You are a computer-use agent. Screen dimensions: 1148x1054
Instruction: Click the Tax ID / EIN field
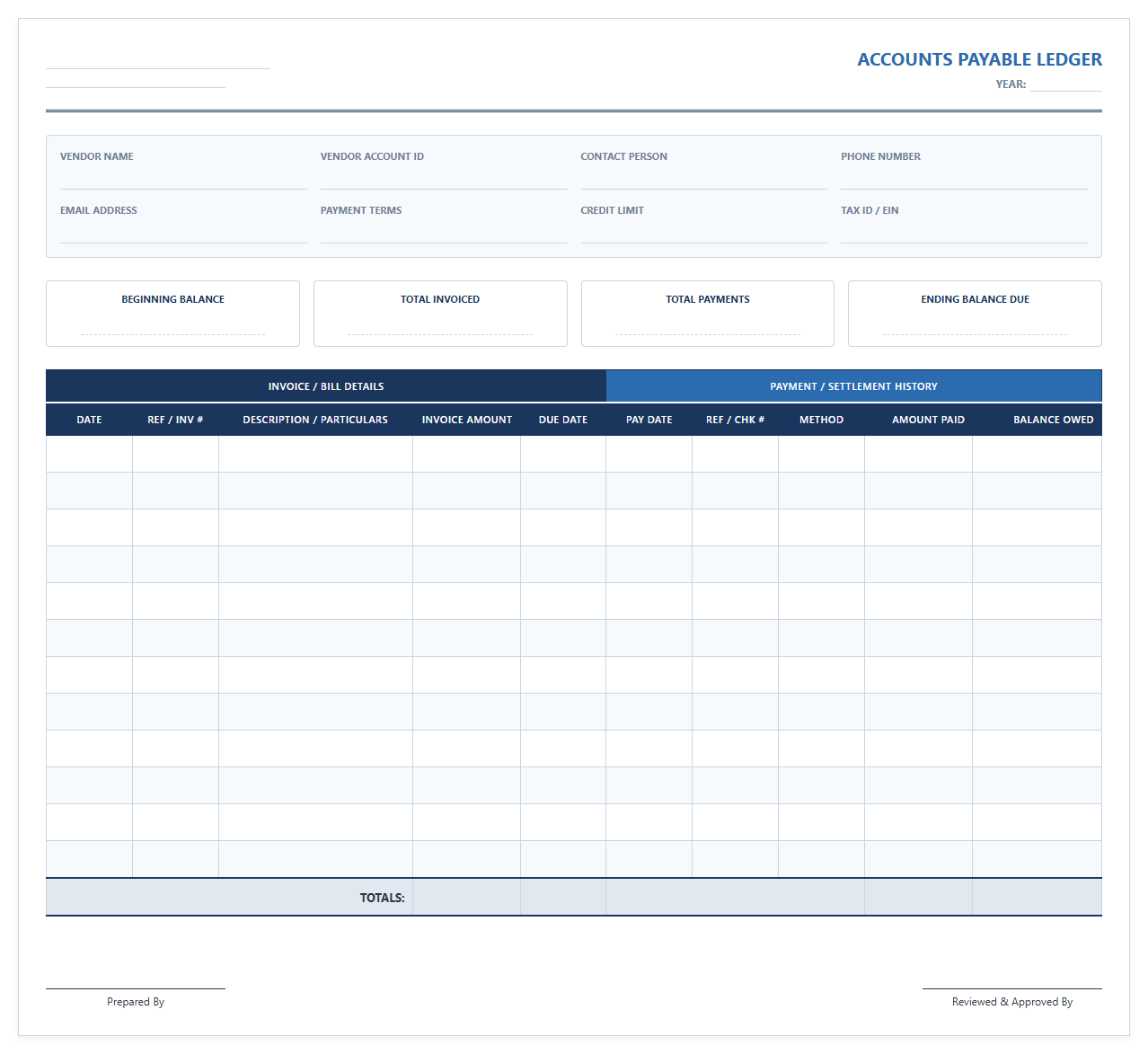[964, 232]
